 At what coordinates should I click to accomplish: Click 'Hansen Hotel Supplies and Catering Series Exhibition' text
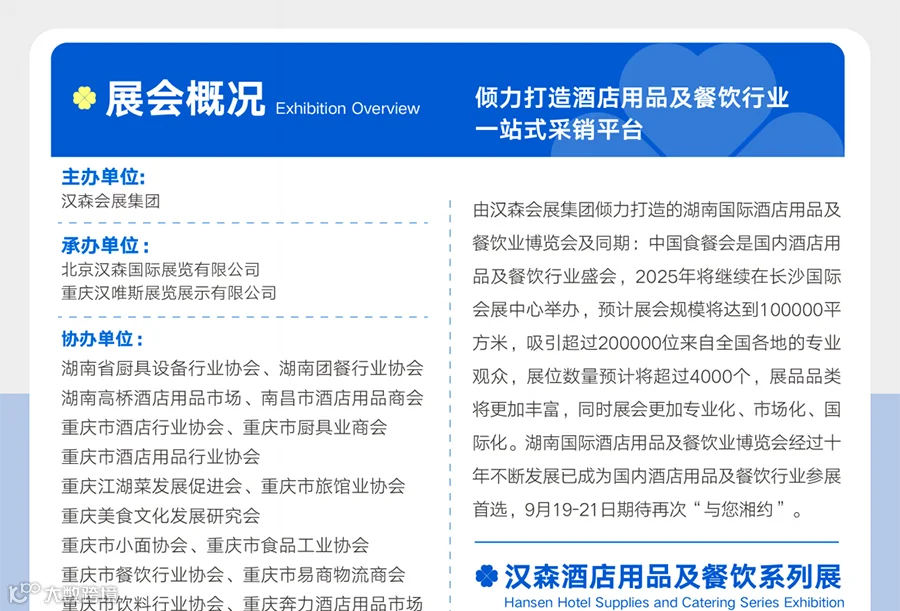(674, 602)
